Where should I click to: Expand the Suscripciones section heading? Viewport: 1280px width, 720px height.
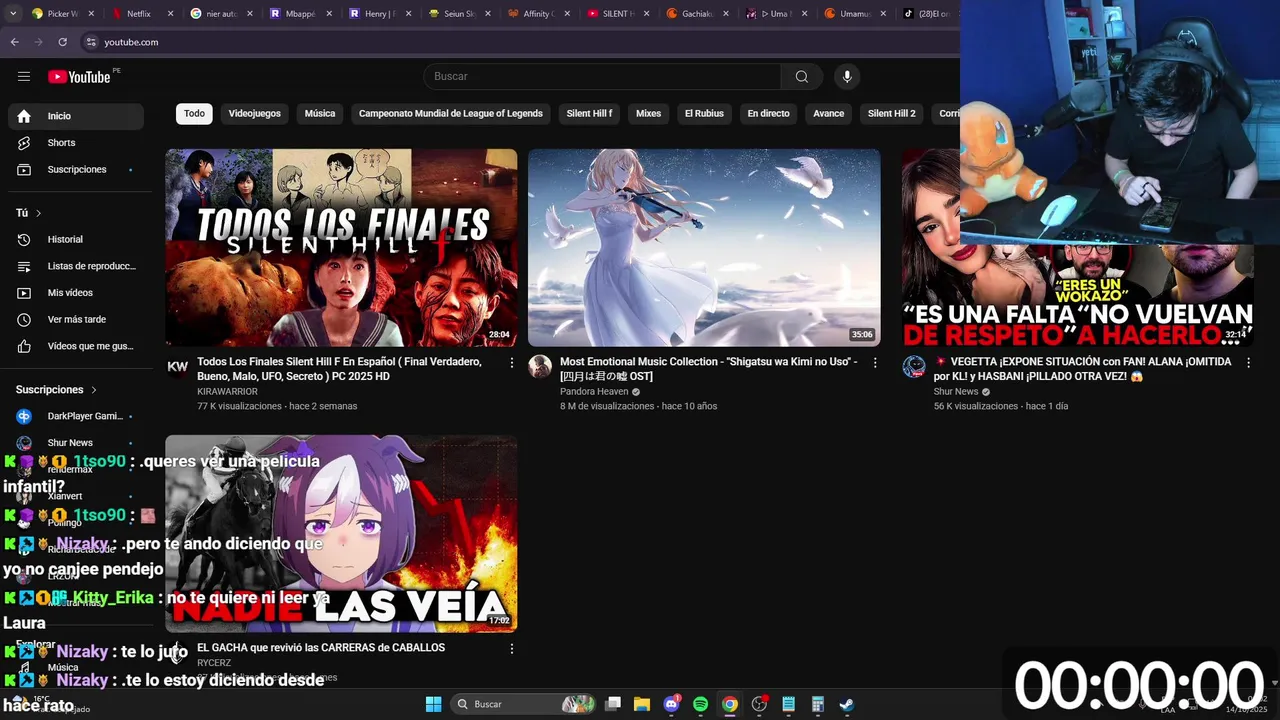click(57, 390)
